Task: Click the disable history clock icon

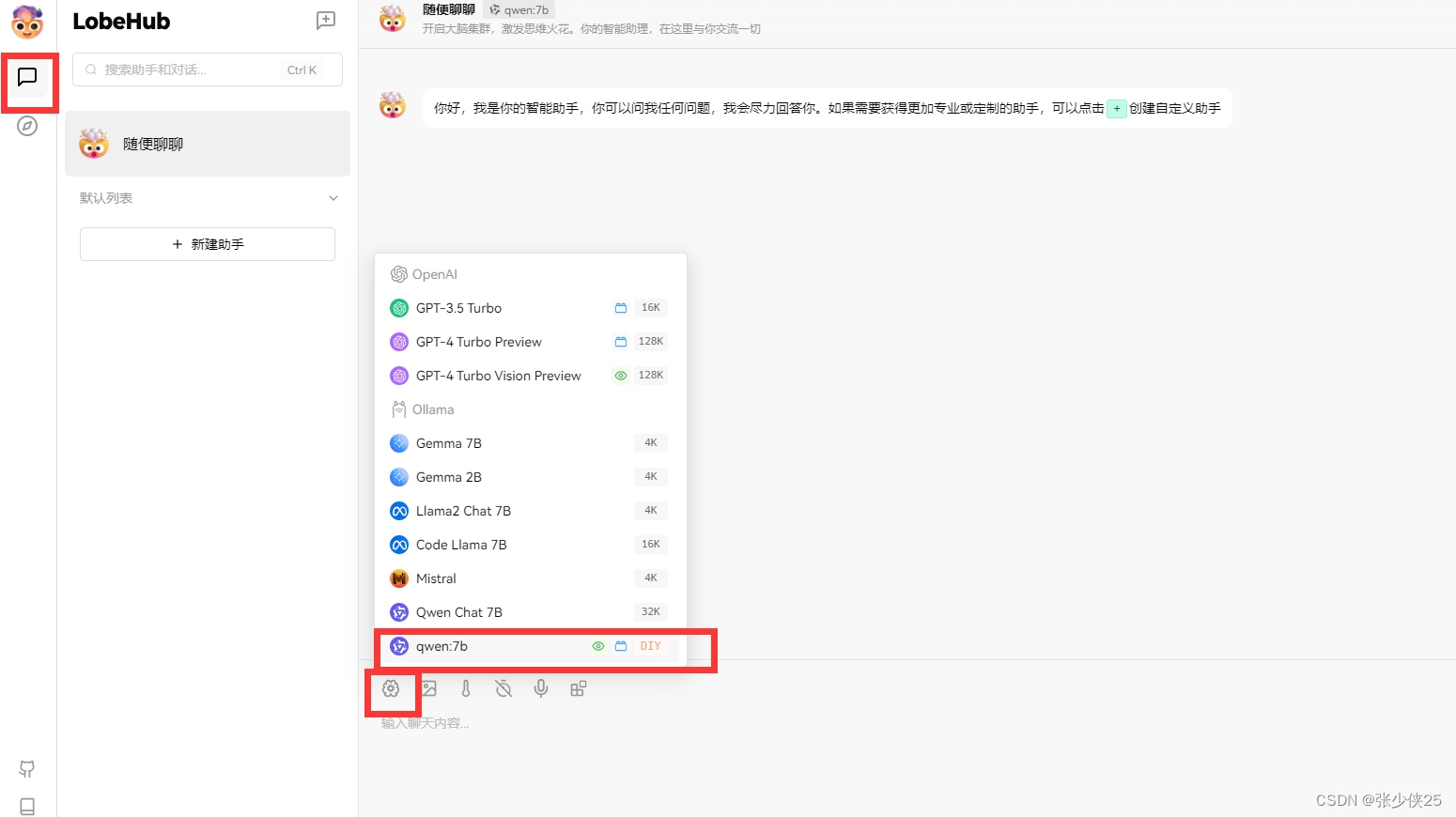Action: (x=503, y=688)
